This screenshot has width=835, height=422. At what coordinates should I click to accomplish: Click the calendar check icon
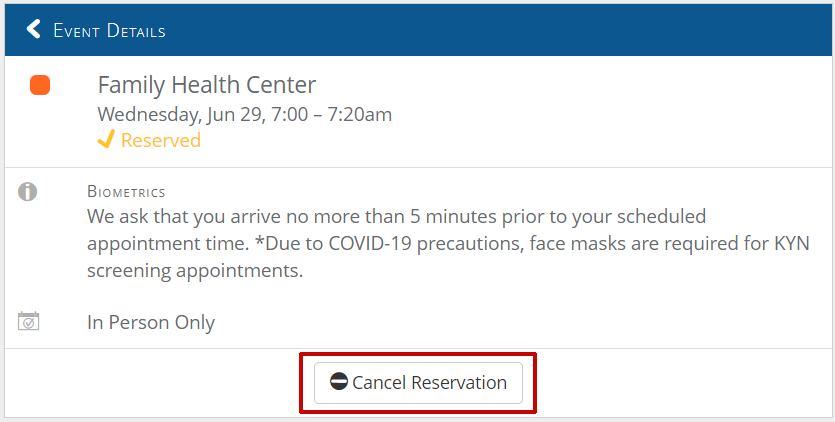point(28,321)
